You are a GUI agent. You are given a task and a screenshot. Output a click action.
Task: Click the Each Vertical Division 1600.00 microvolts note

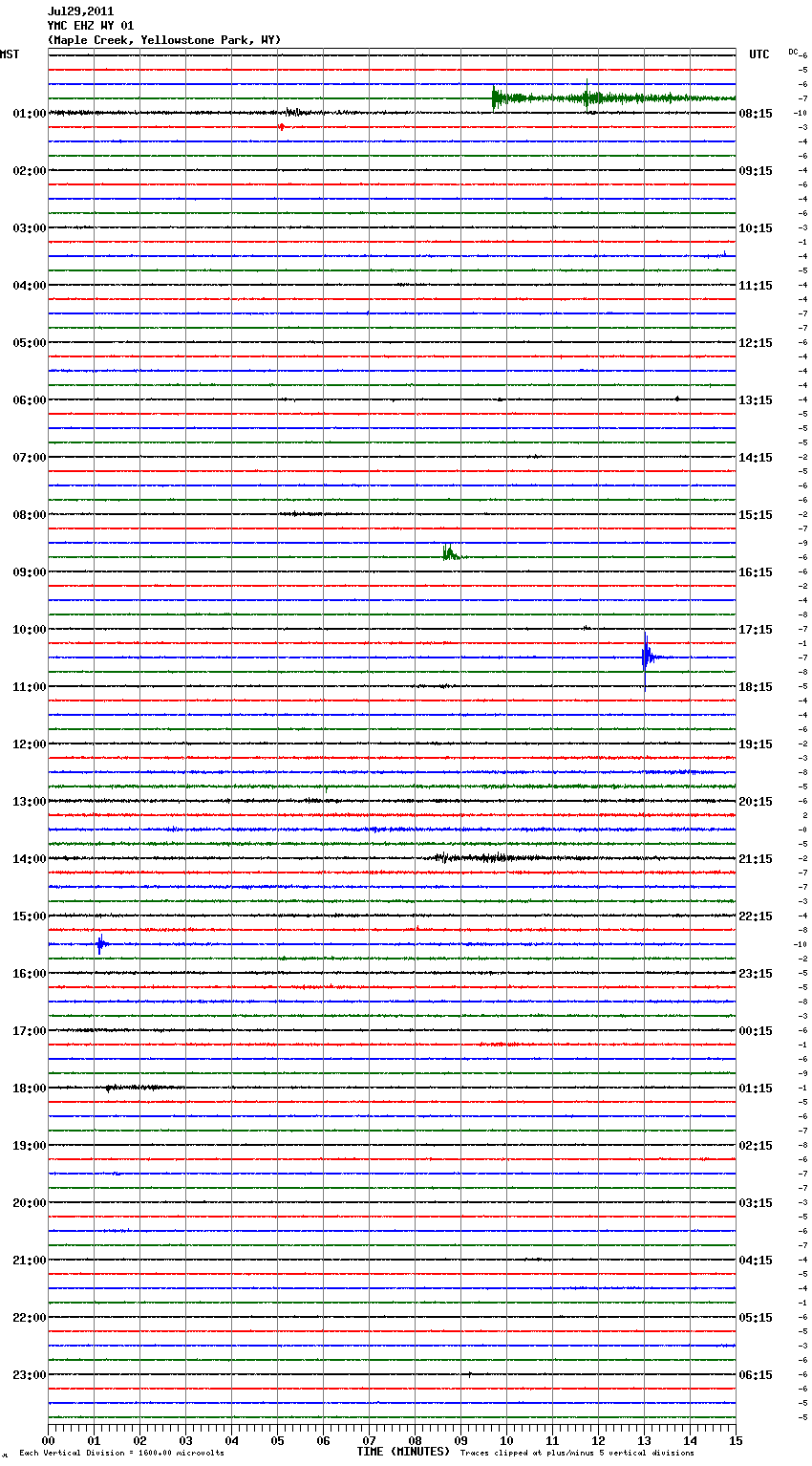tap(121, 1454)
